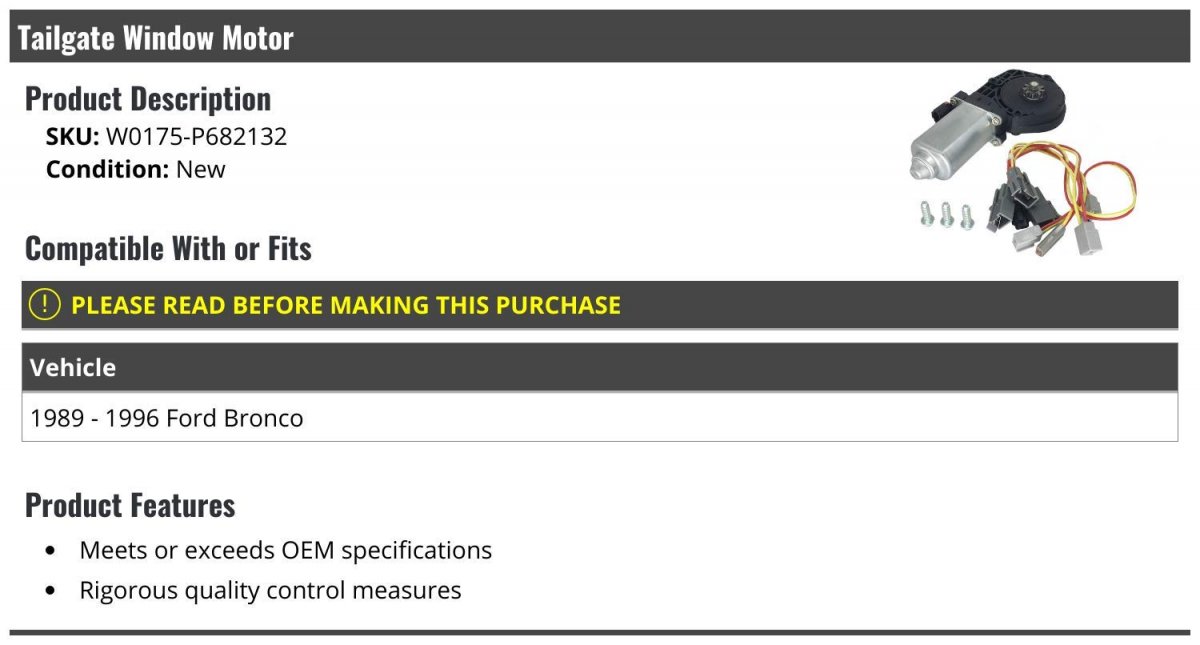Click the SKU W0175-P682132 text
The height and width of the screenshot is (645, 1200).
point(166,137)
